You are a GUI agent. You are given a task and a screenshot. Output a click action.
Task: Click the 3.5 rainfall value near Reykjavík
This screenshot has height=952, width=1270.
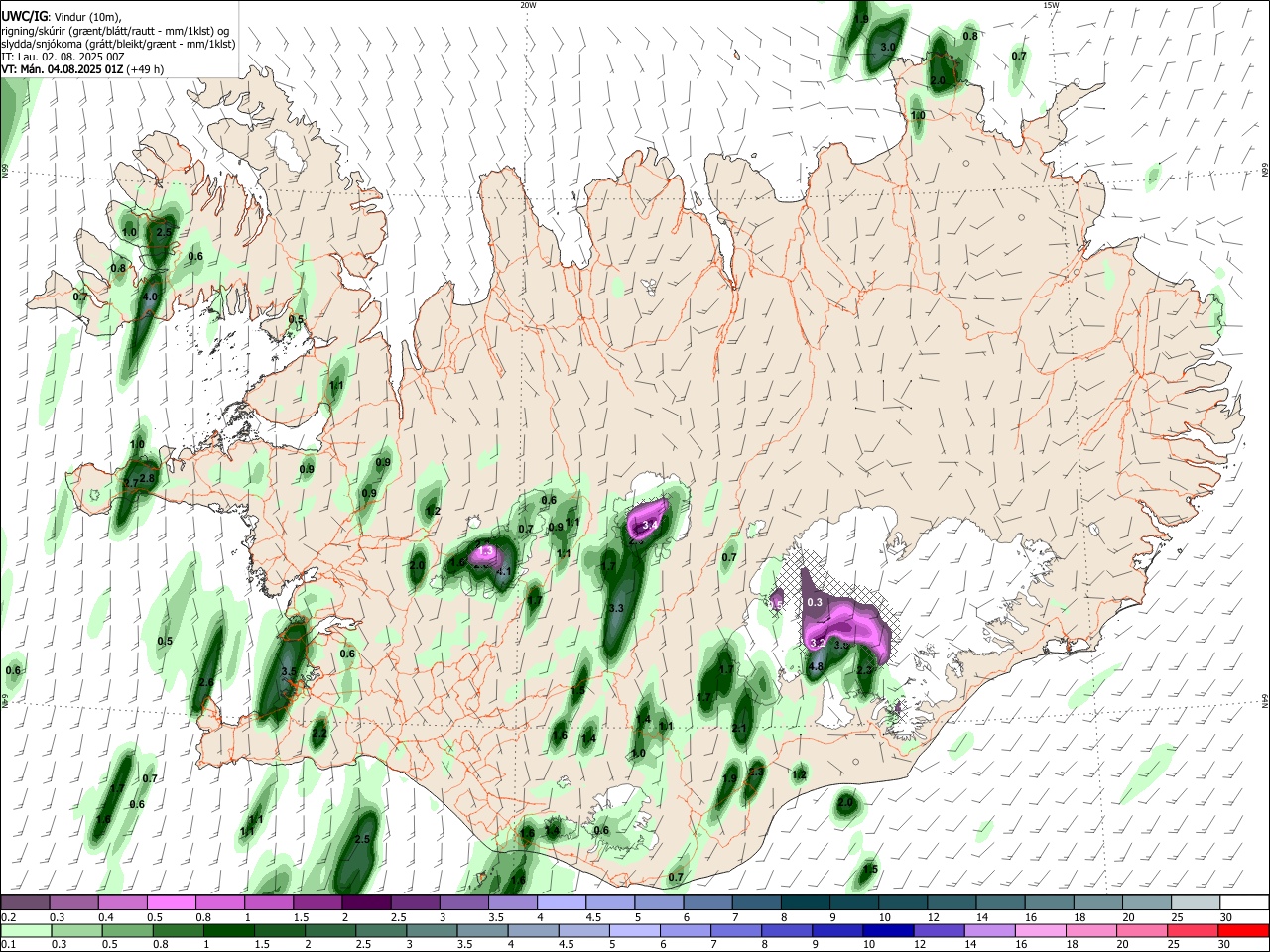pos(289,671)
